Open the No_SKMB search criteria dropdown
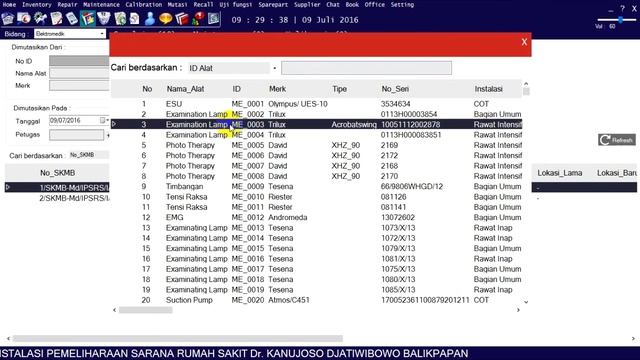 89,155
